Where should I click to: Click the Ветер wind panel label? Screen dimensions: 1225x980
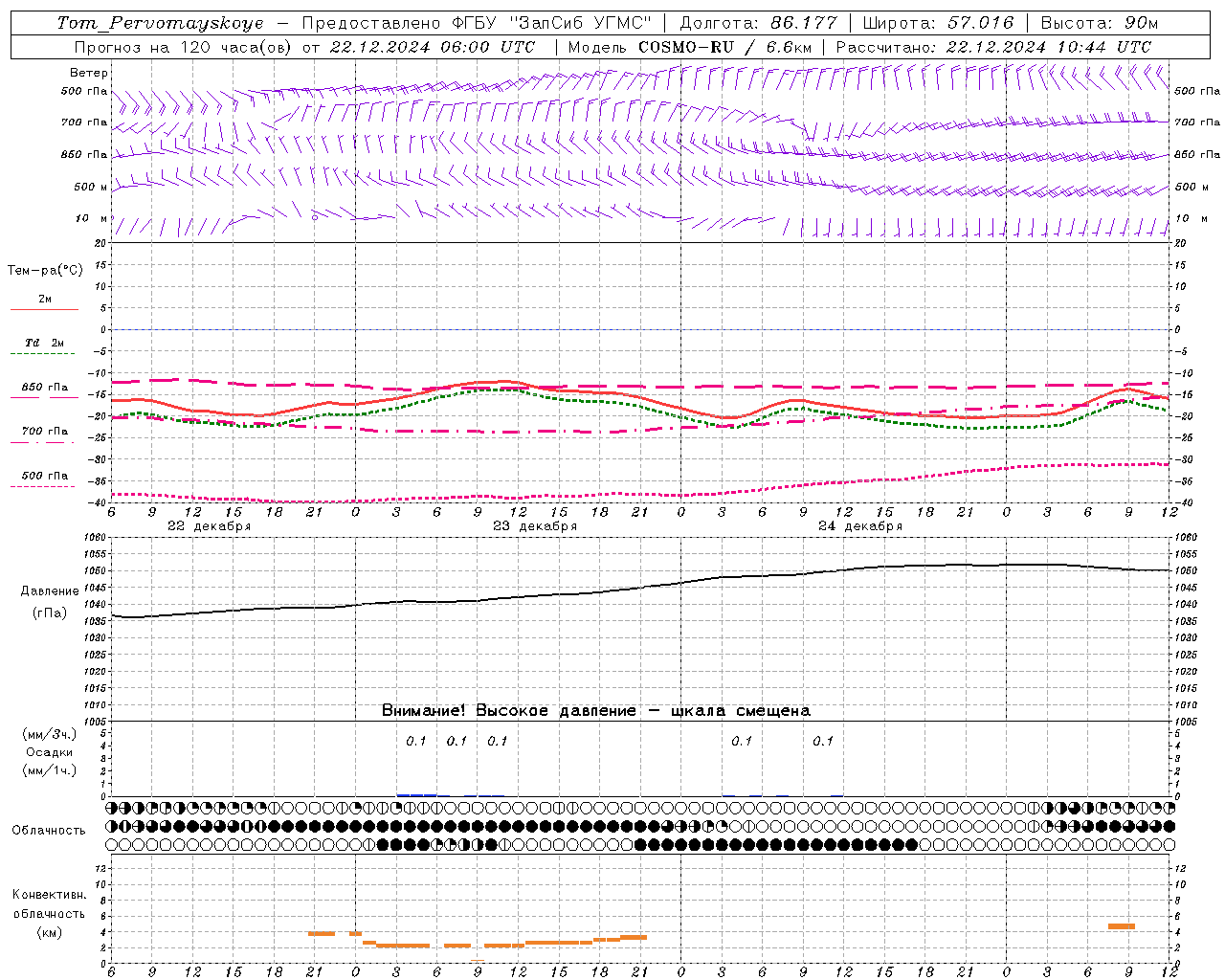tap(89, 73)
